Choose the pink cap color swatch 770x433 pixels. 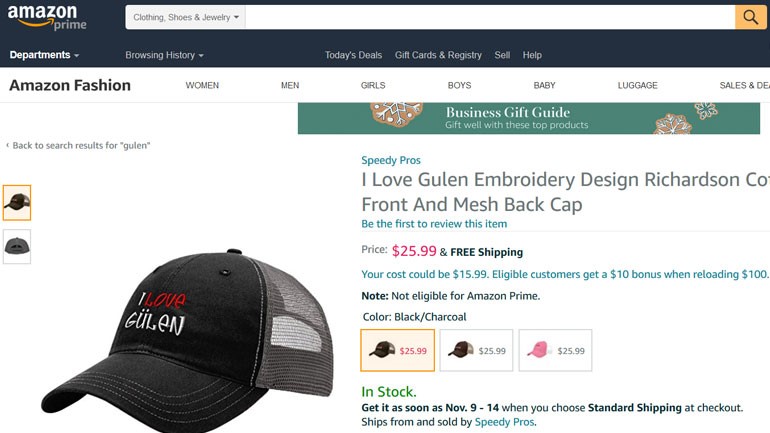[555, 350]
